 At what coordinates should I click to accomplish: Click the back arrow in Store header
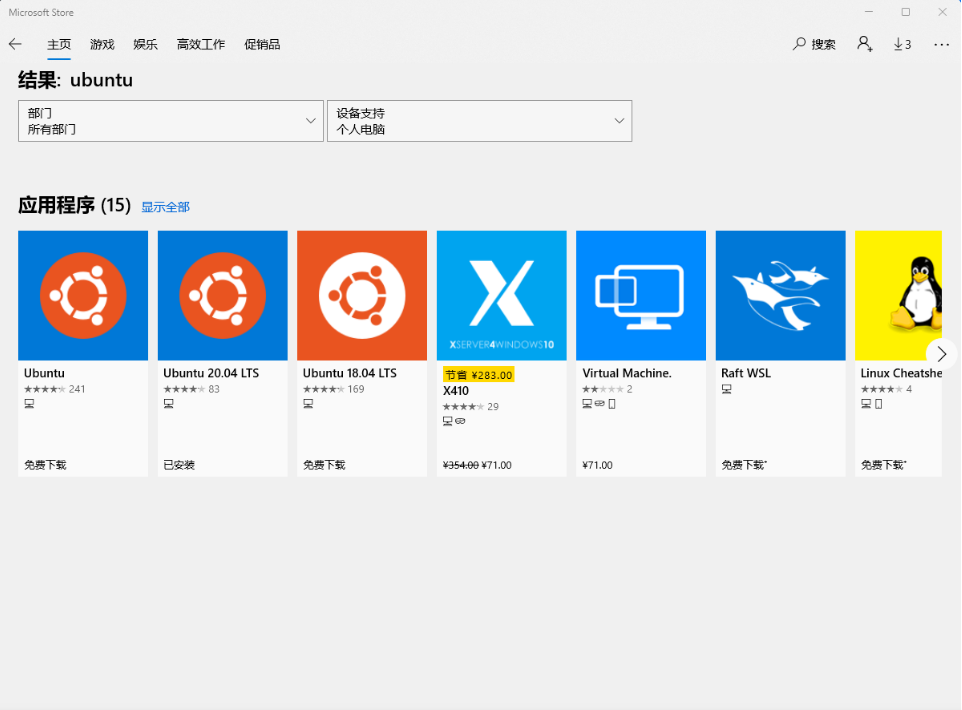(x=15, y=44)
